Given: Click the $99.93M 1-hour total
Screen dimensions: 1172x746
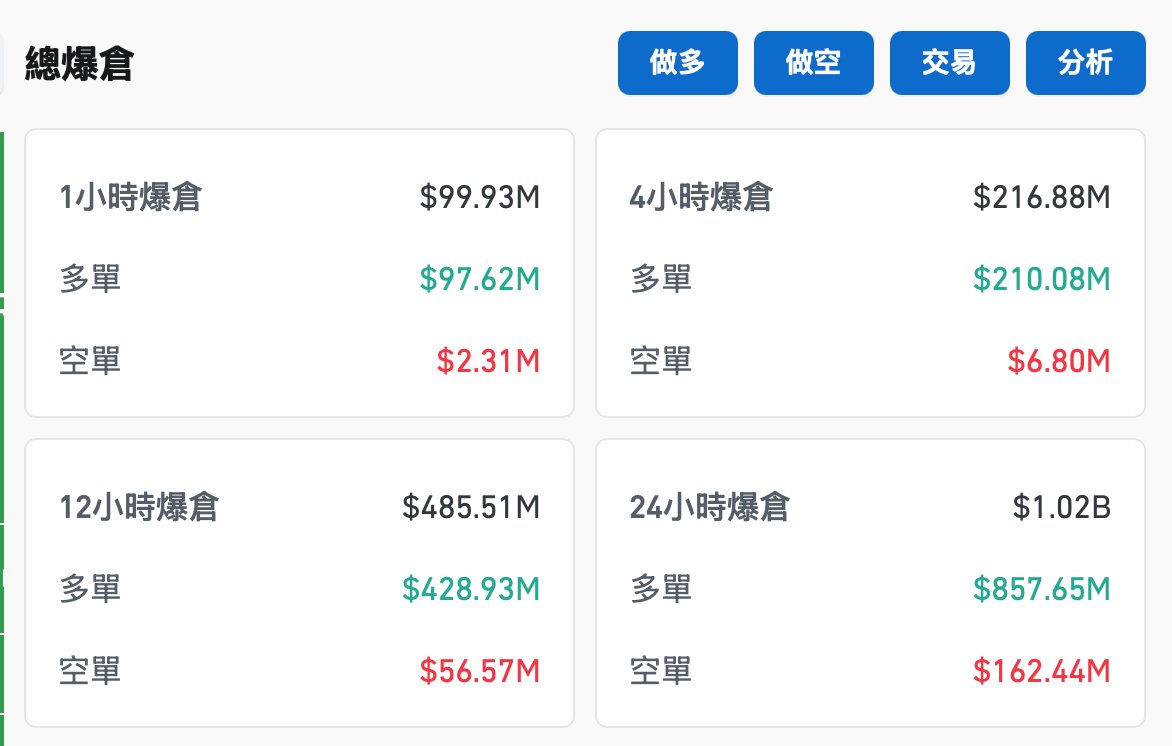Looking at the screenshot, I should tap(480, 198).
